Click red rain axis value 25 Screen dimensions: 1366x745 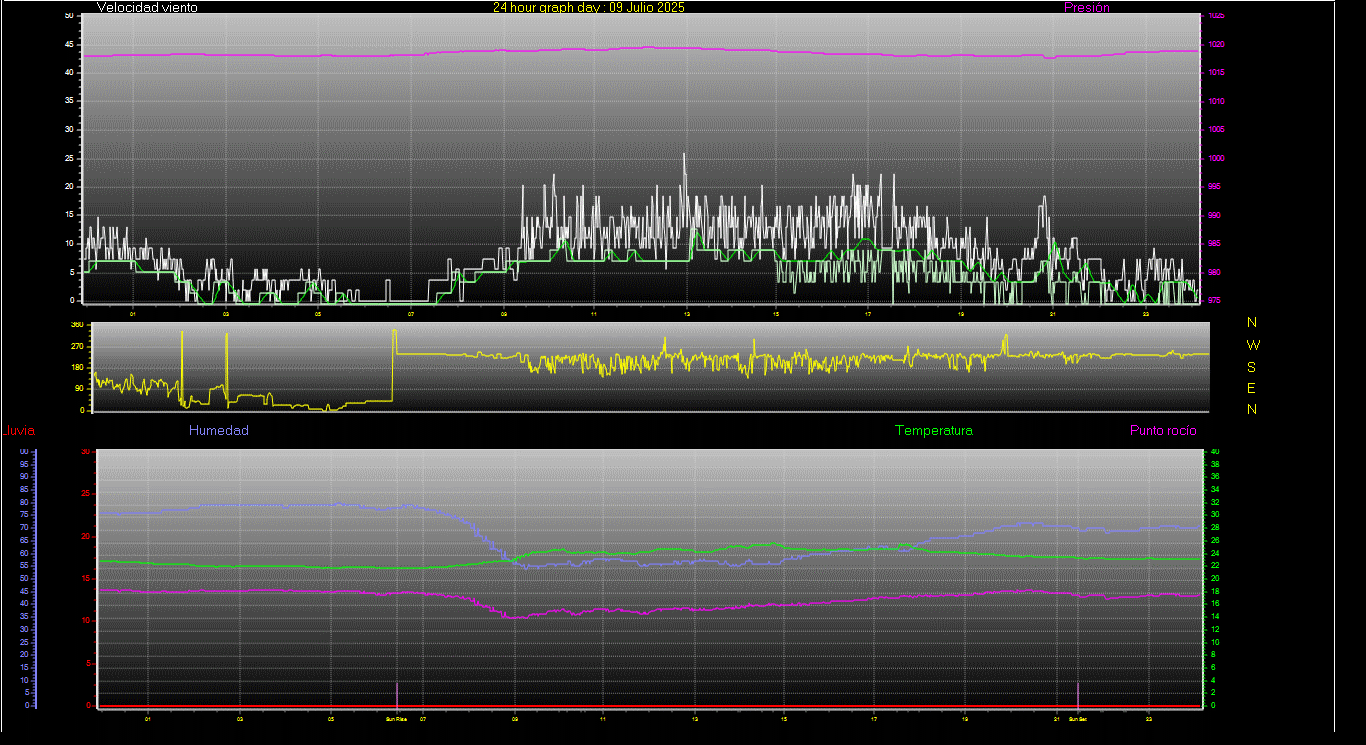coord(85,494)
